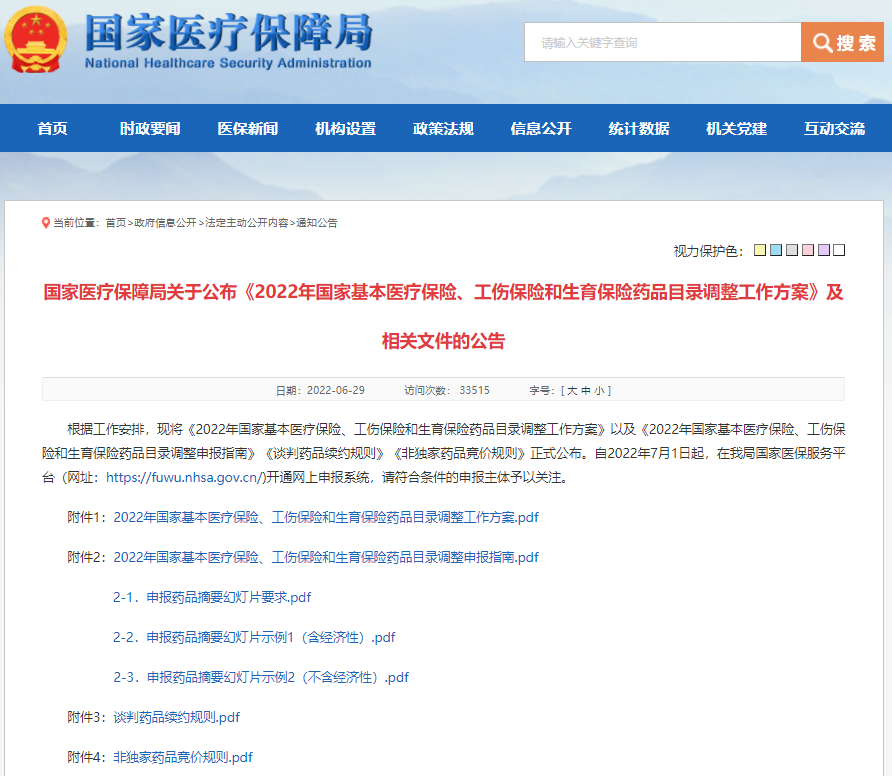Click the date text 2022-06-29
892x776 pixels.
336,391
